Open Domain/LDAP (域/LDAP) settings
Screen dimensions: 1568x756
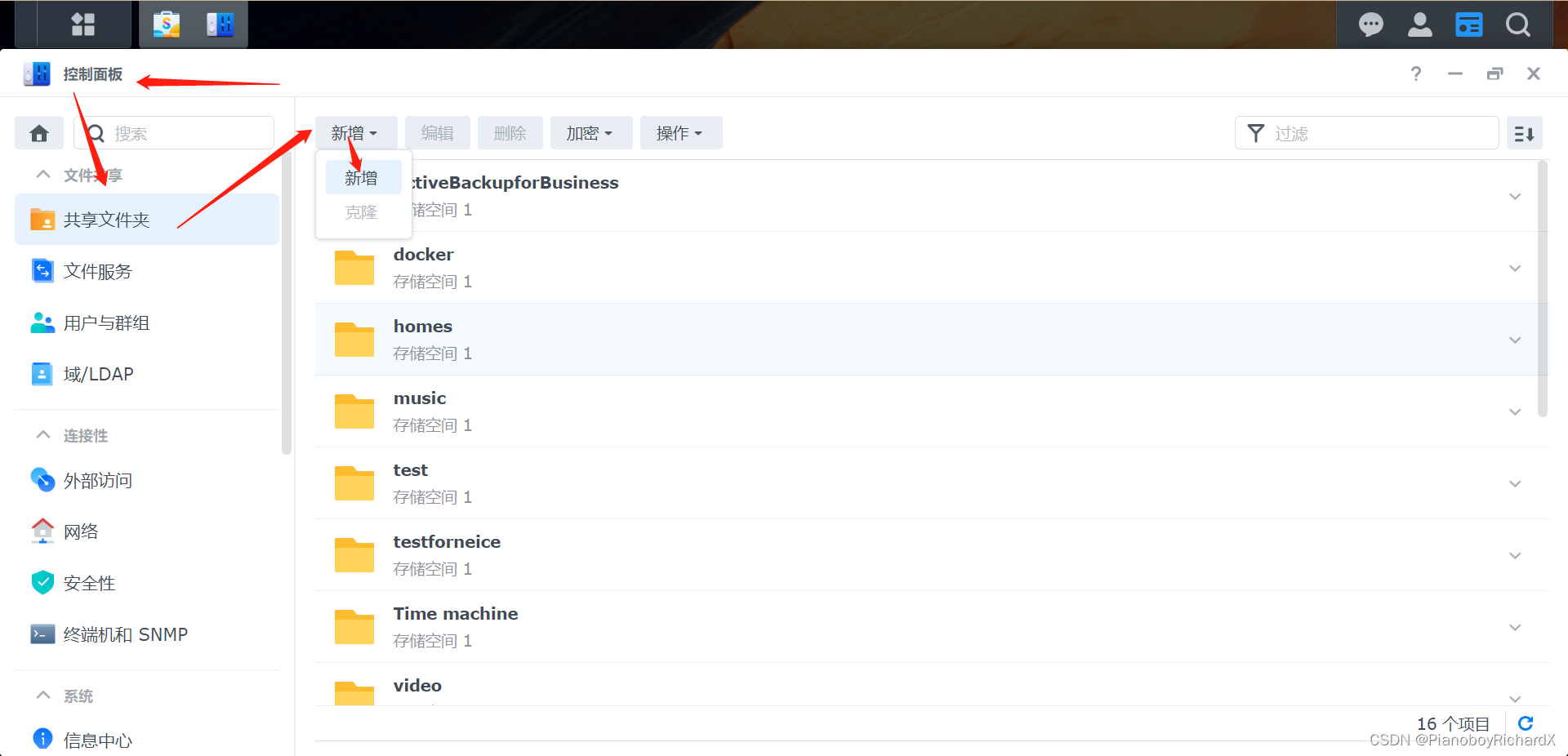pyautogui.click(x=147, y=374)
